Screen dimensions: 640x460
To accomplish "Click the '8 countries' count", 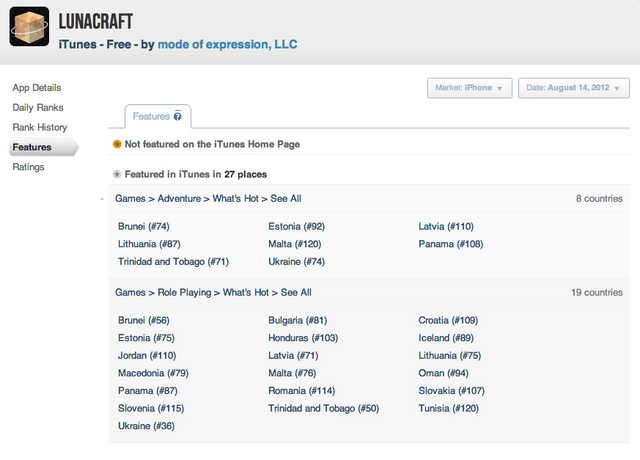I will click(599, 198).
